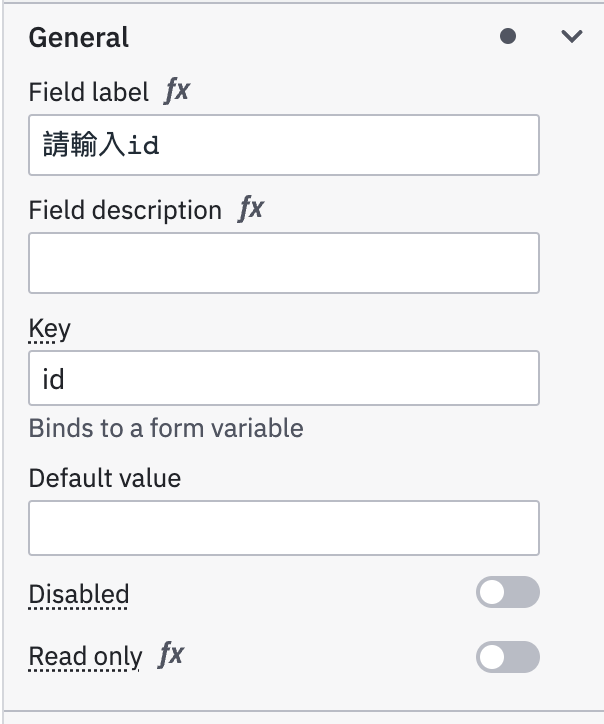
Task: Select the Key input containing id
Action: click(x=283, y=378)
